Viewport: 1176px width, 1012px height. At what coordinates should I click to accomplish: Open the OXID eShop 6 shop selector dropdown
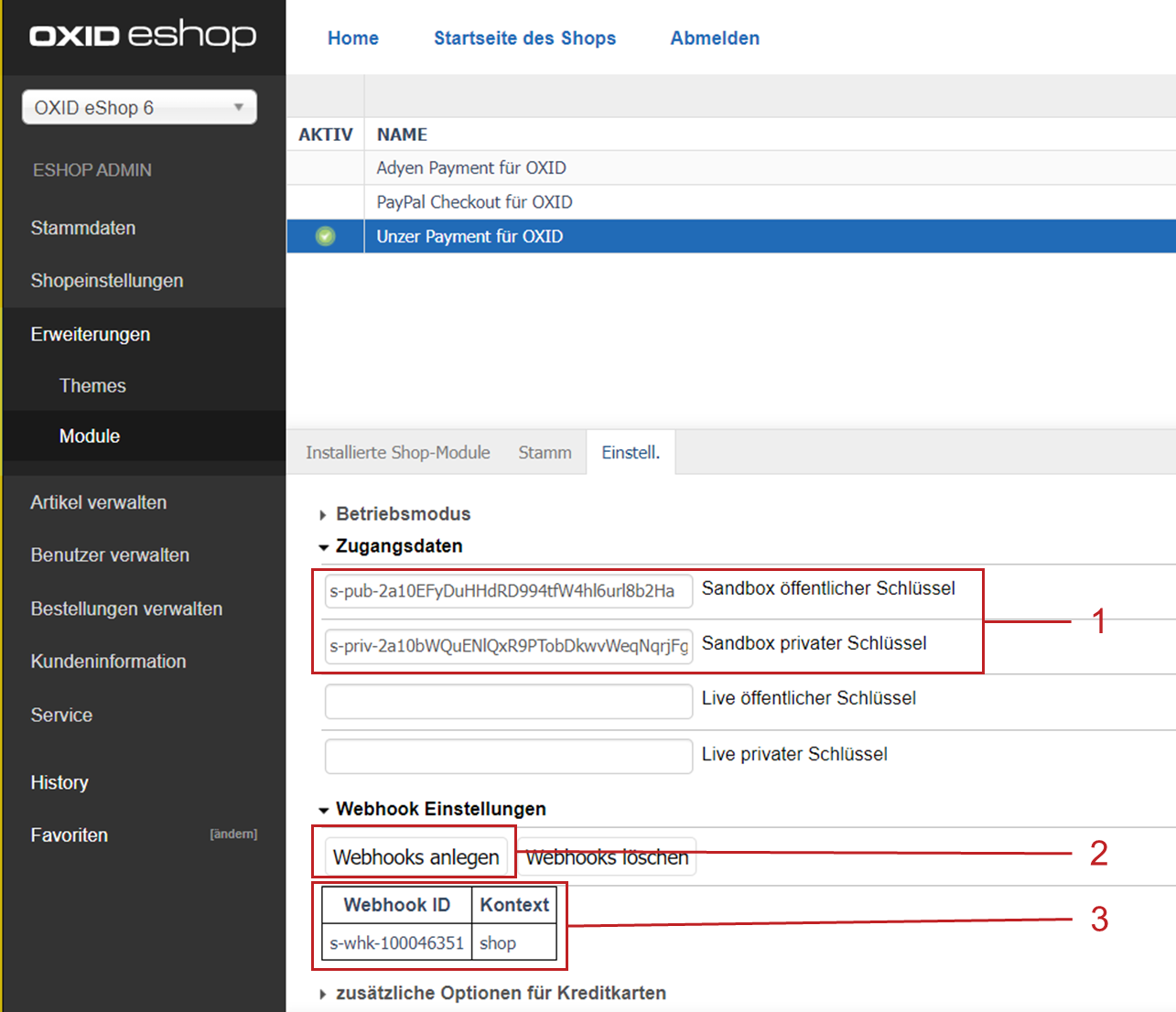coord(139,107)
